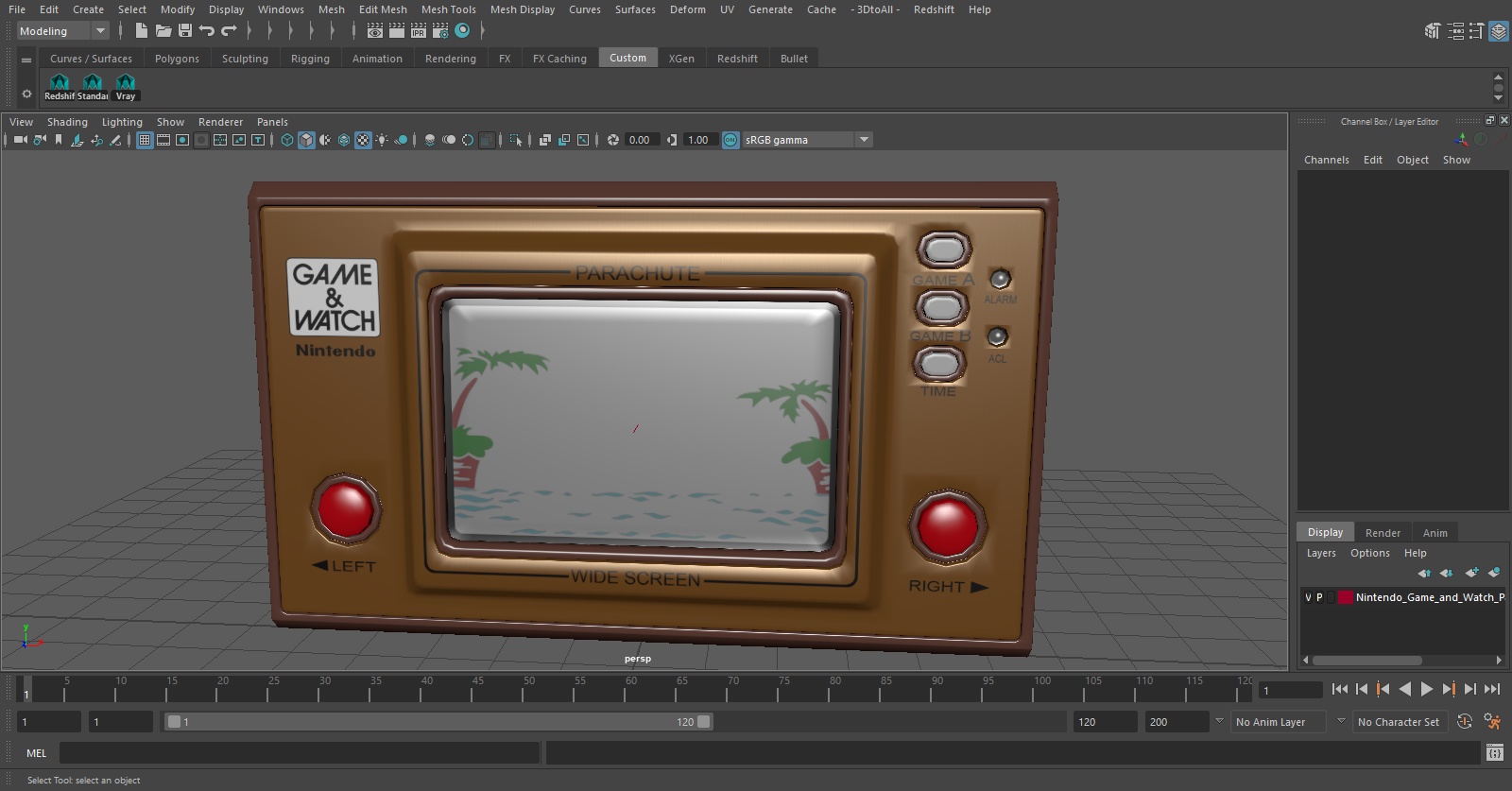Open the Render tab in Layer Editor

click(1383, 533)
